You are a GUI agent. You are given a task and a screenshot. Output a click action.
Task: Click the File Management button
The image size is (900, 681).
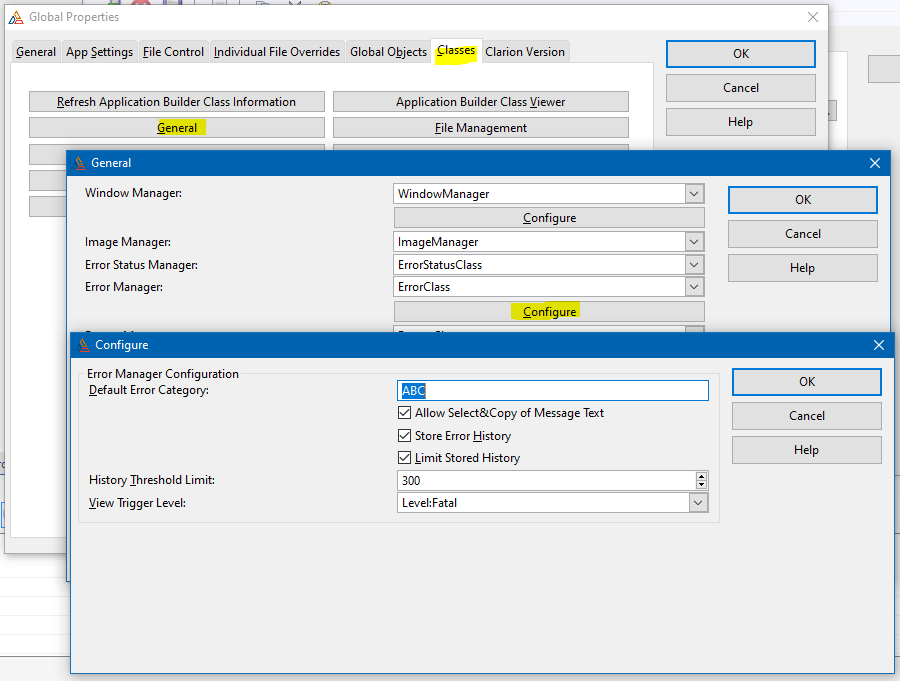pos(481,128)
